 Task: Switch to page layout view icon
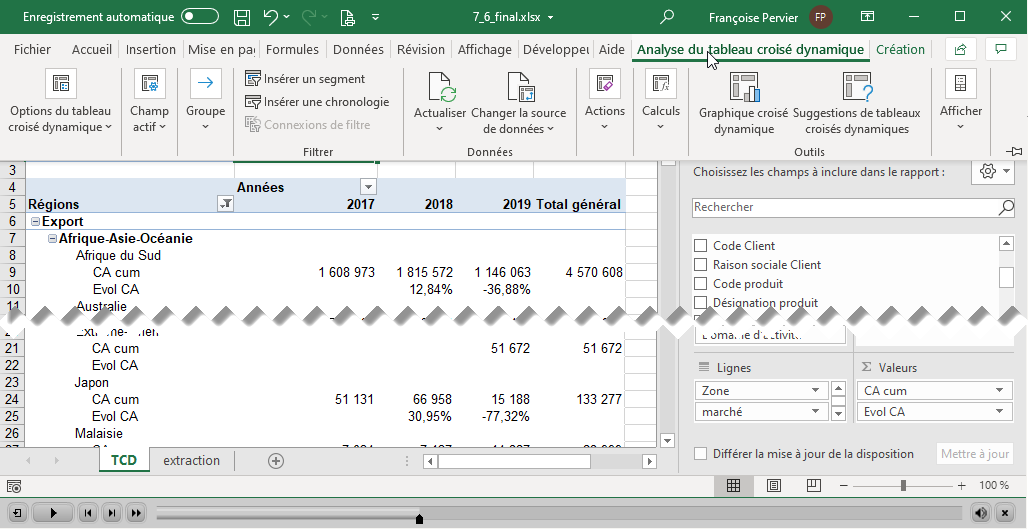coord(773,485)
